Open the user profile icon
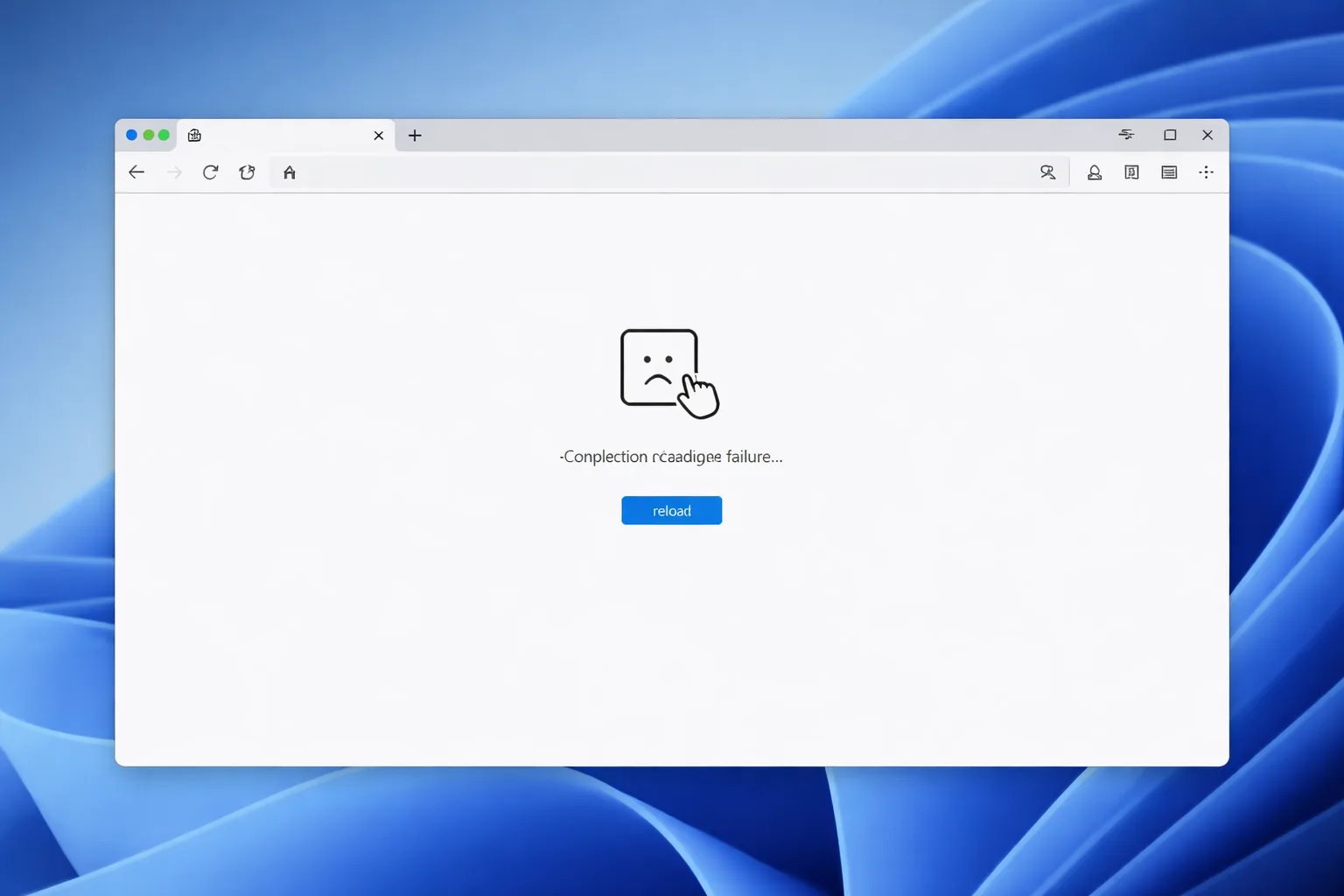Viewport: 1344px width, 896px height. pyautogui.click(x=1094, y=172)
